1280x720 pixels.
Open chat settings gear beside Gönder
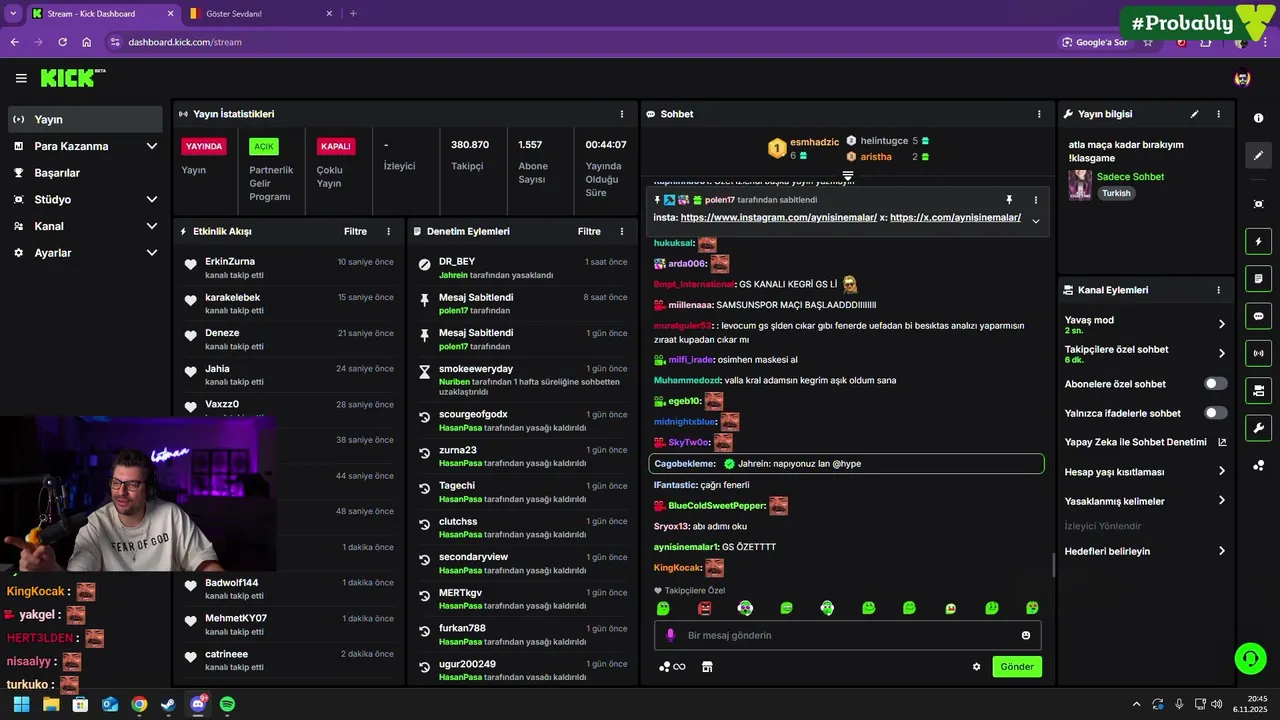977,667
